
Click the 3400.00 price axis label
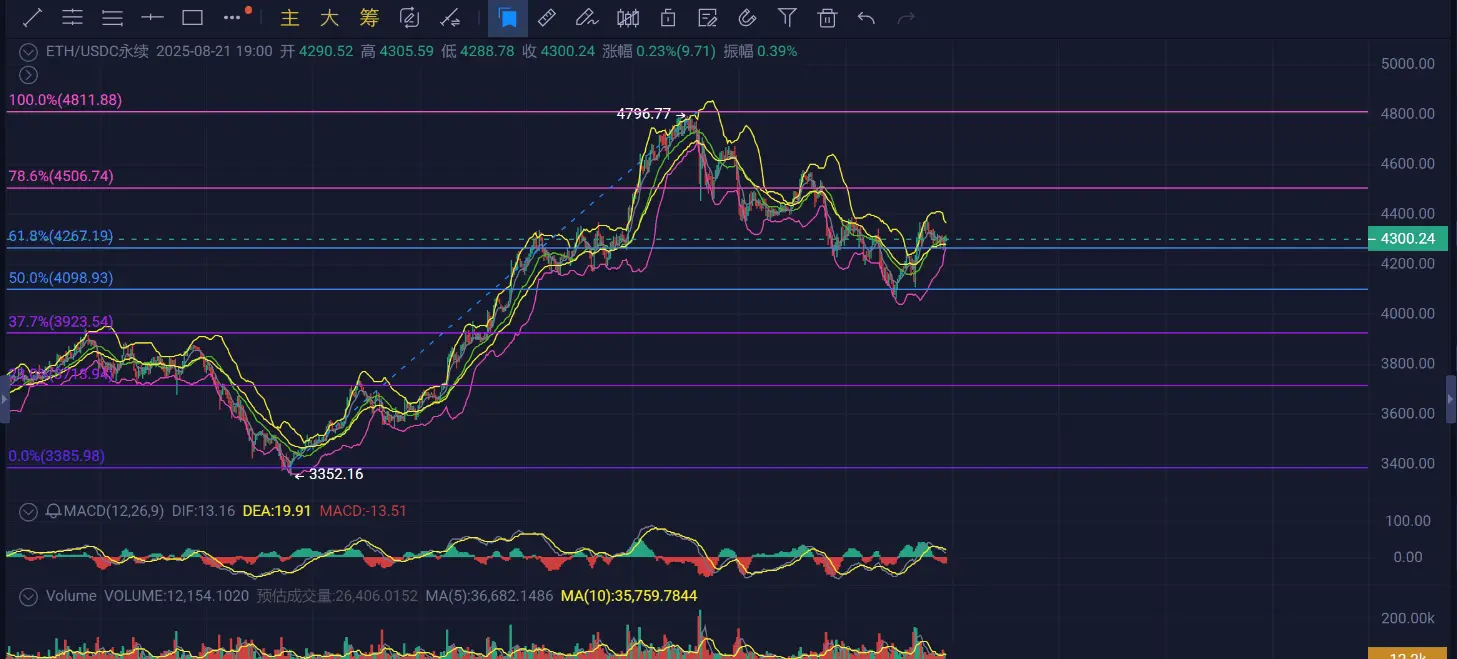[1408, 463]
